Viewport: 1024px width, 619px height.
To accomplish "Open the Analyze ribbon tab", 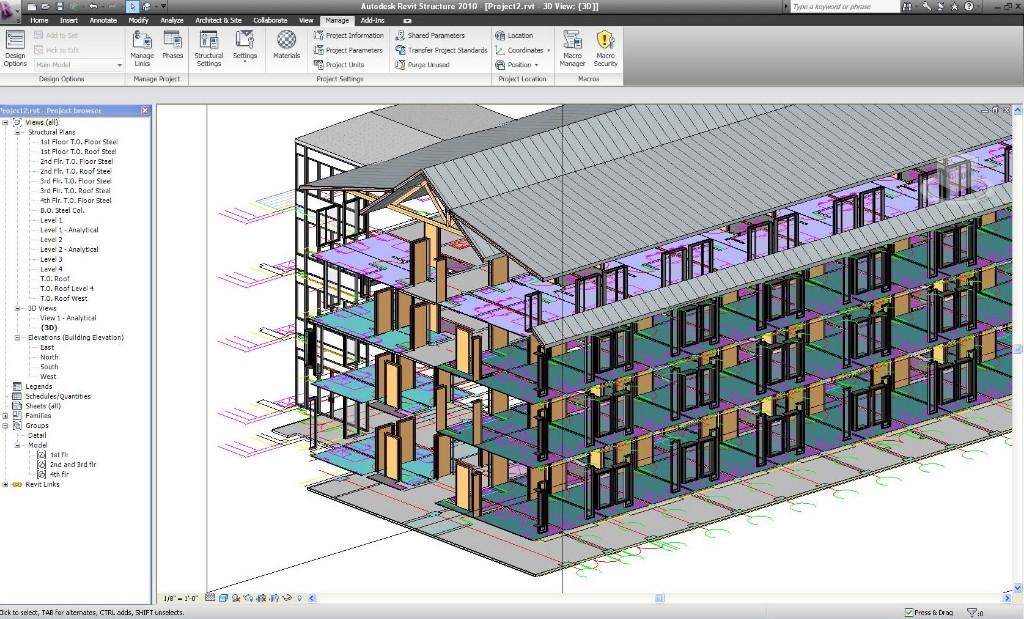I will coord(172,20).
